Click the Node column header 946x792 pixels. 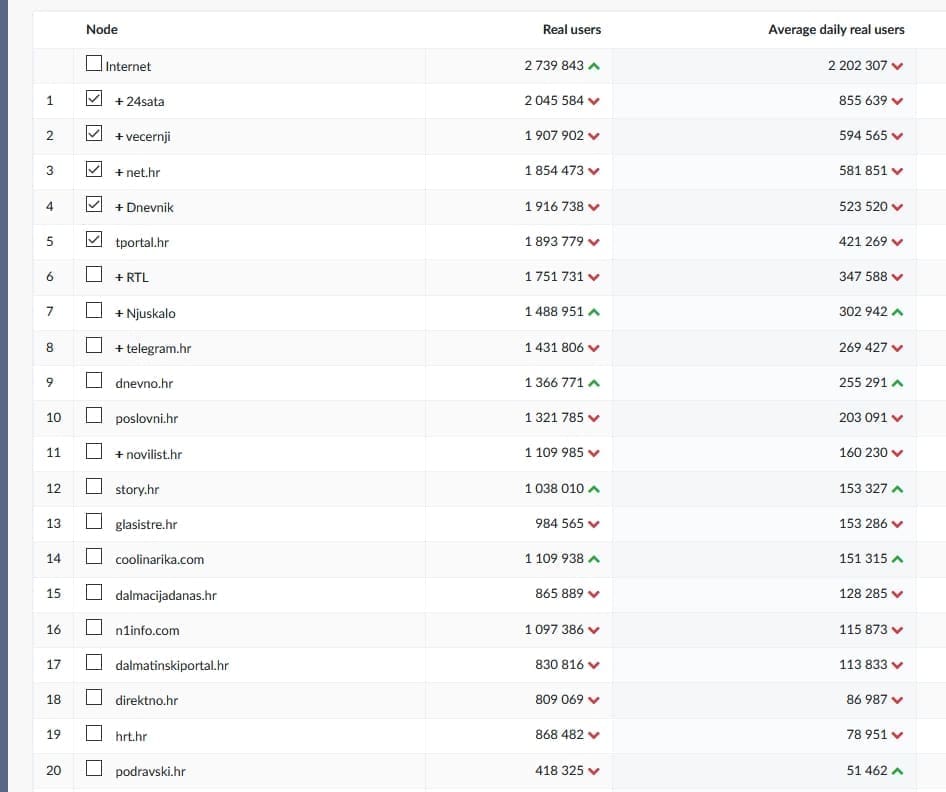tap(101, 30)
